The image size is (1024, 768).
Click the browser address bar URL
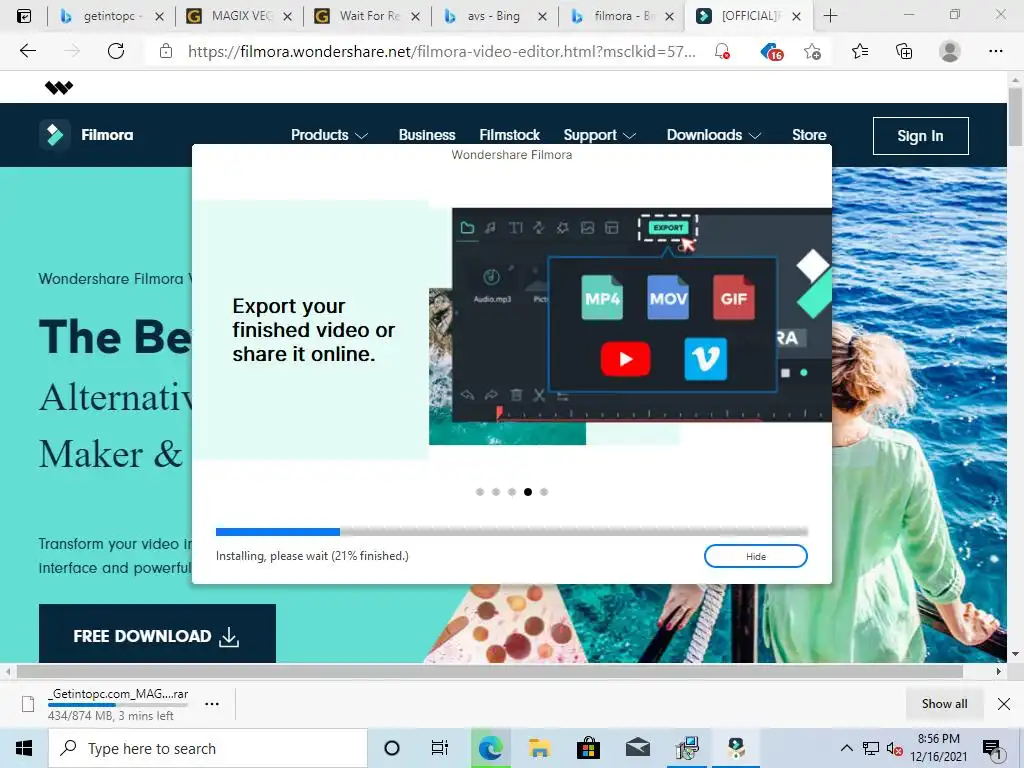point(441,51)
